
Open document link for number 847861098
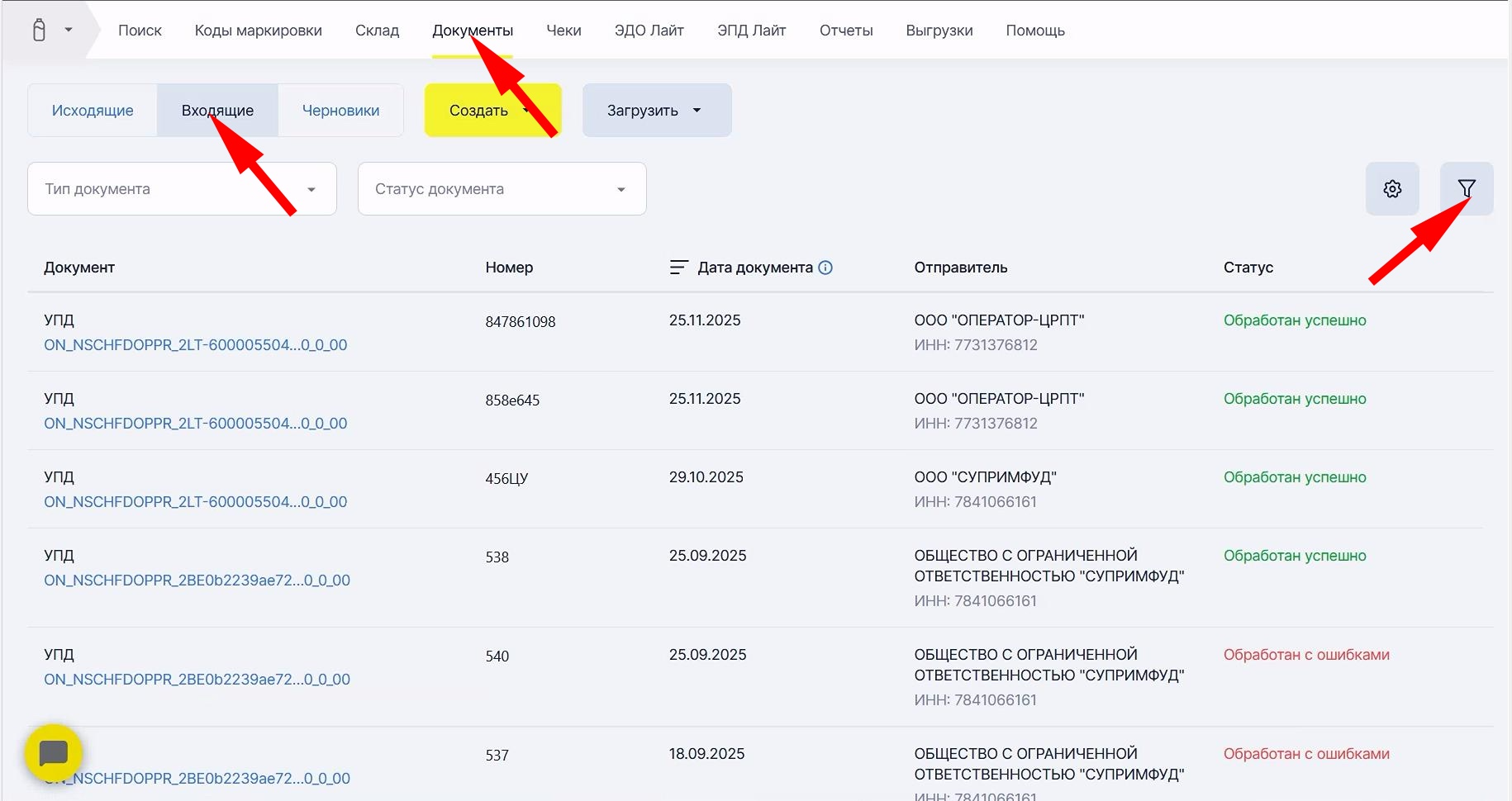195,345
